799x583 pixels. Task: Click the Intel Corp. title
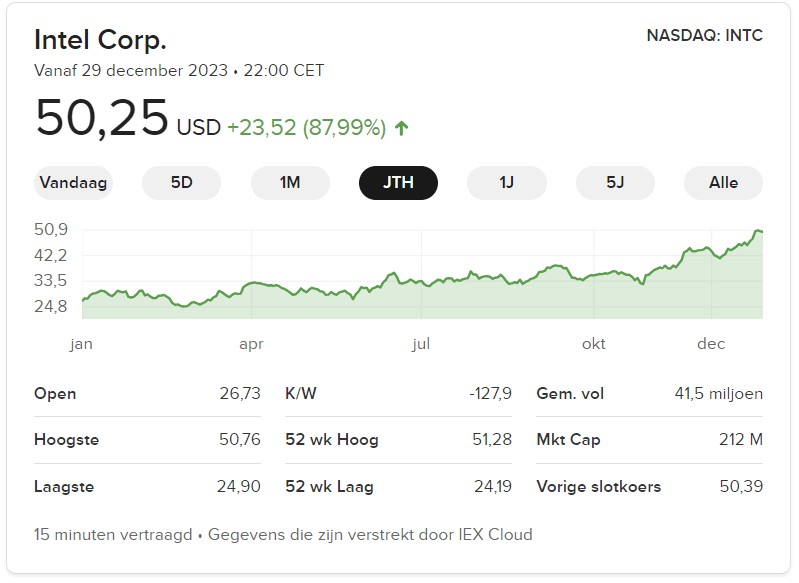[100, 40]
